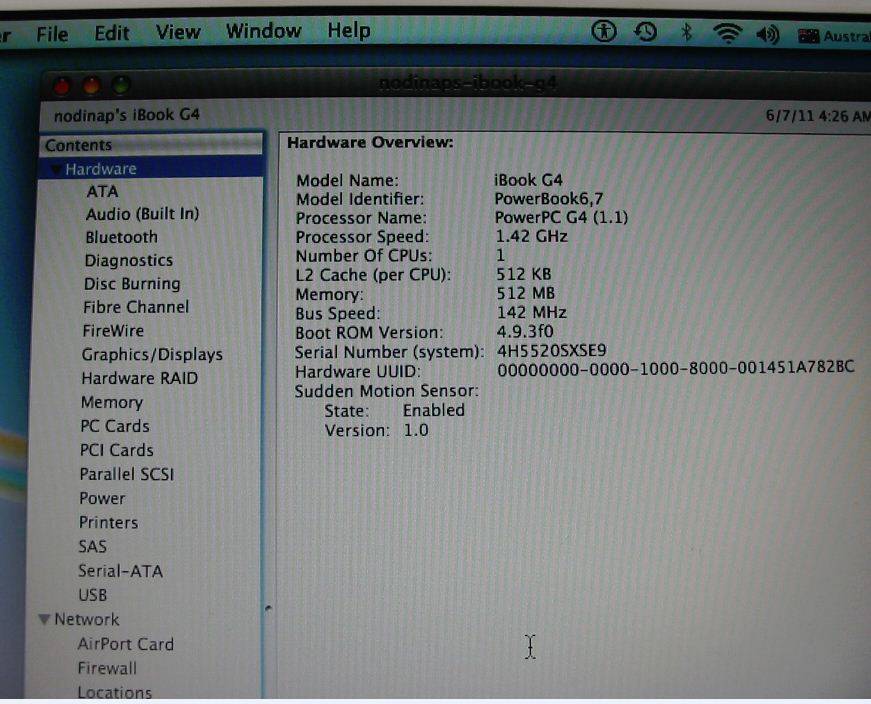
Task: Collapse the Hardware disclosure triangle
Action: [56, 169]
